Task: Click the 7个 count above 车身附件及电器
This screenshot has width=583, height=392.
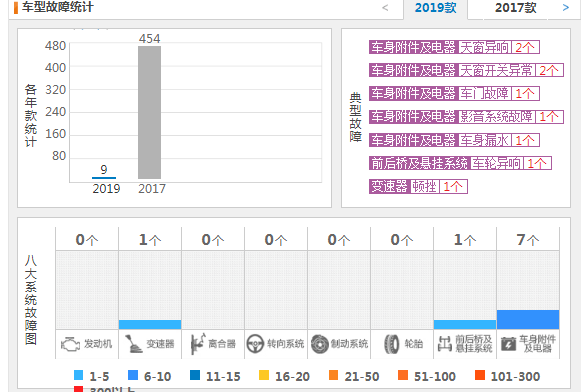Action: click(528, 240)
